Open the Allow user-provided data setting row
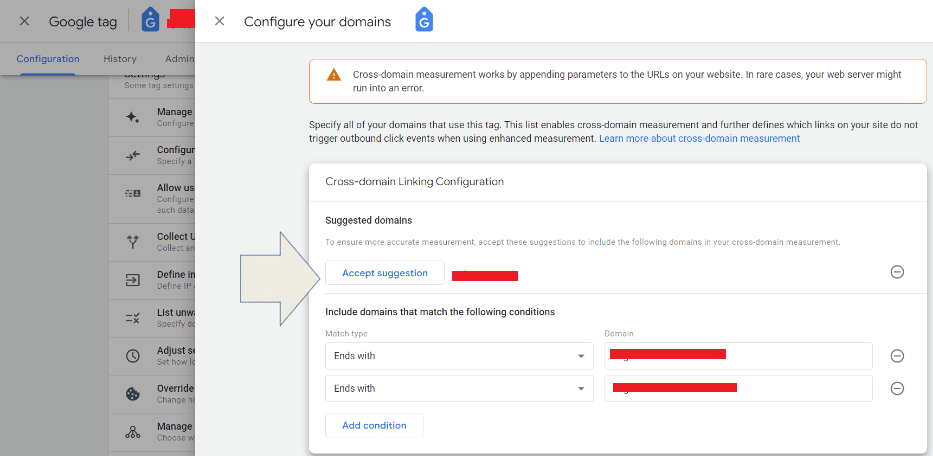The height and width of the screenshot is (456, 933). (x=152, y=198)
